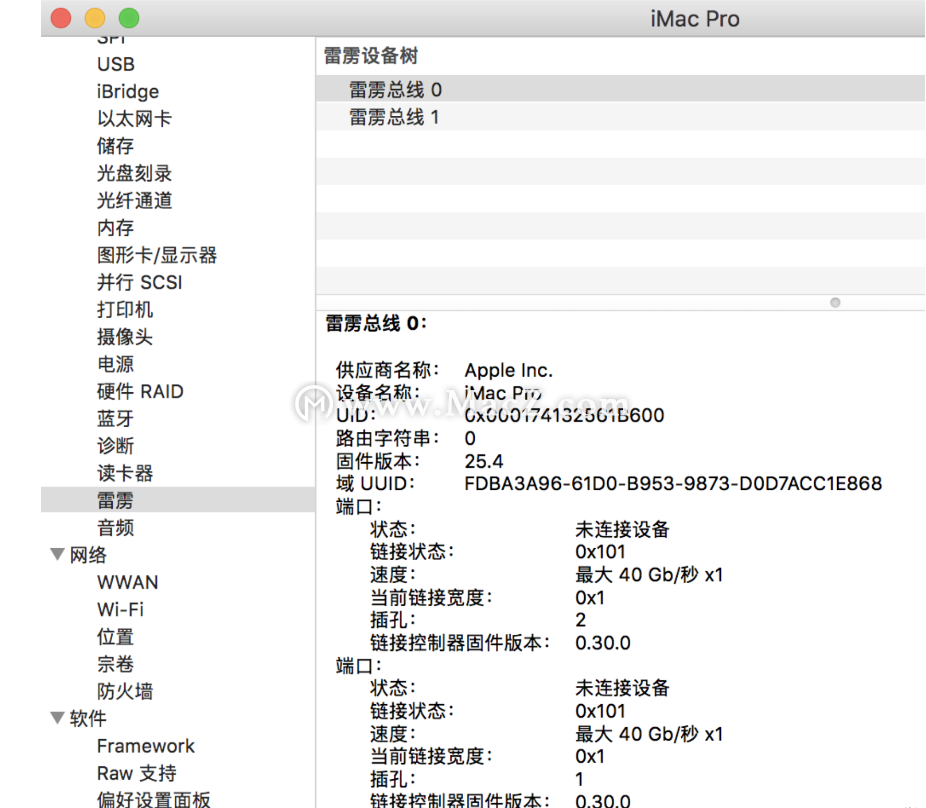Open 音频 in the sidebar

[x=115, y=527]
